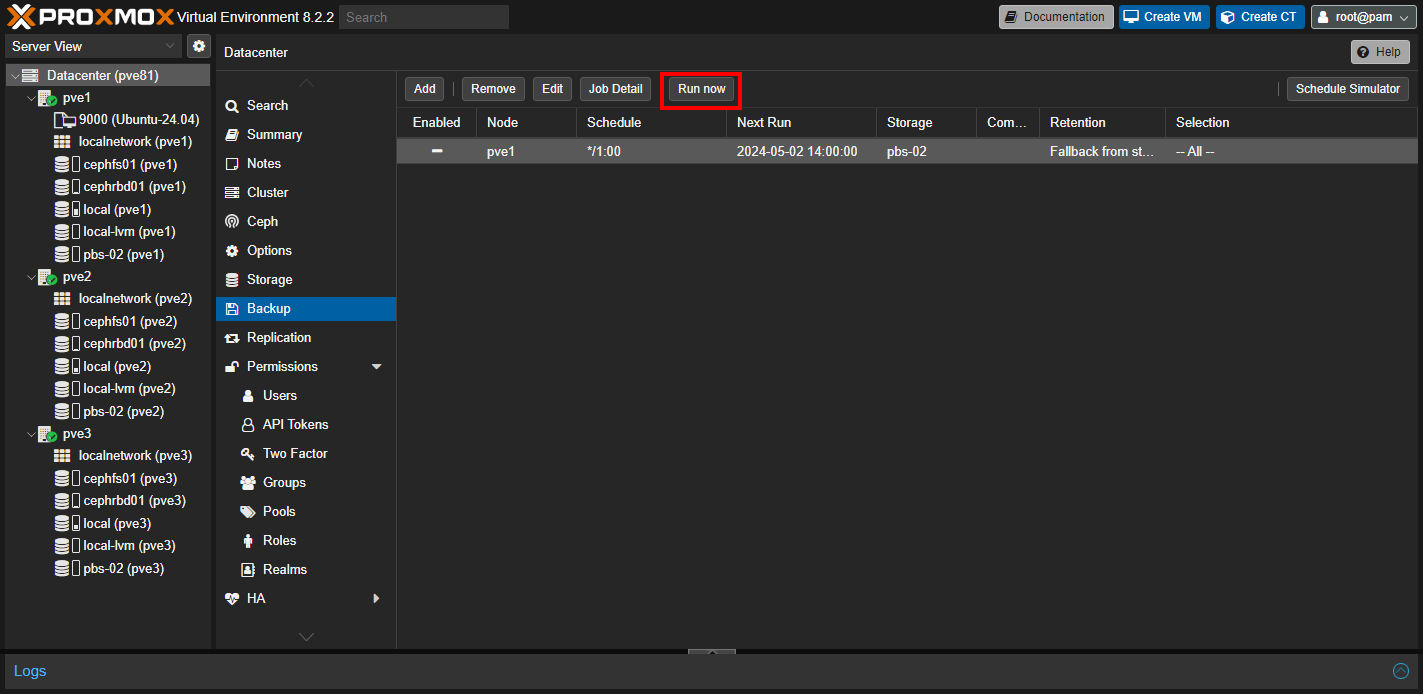Screen dimensions: 1423x694
Task: Click the Proxmox logo in the header
Action: coord(89,16)
